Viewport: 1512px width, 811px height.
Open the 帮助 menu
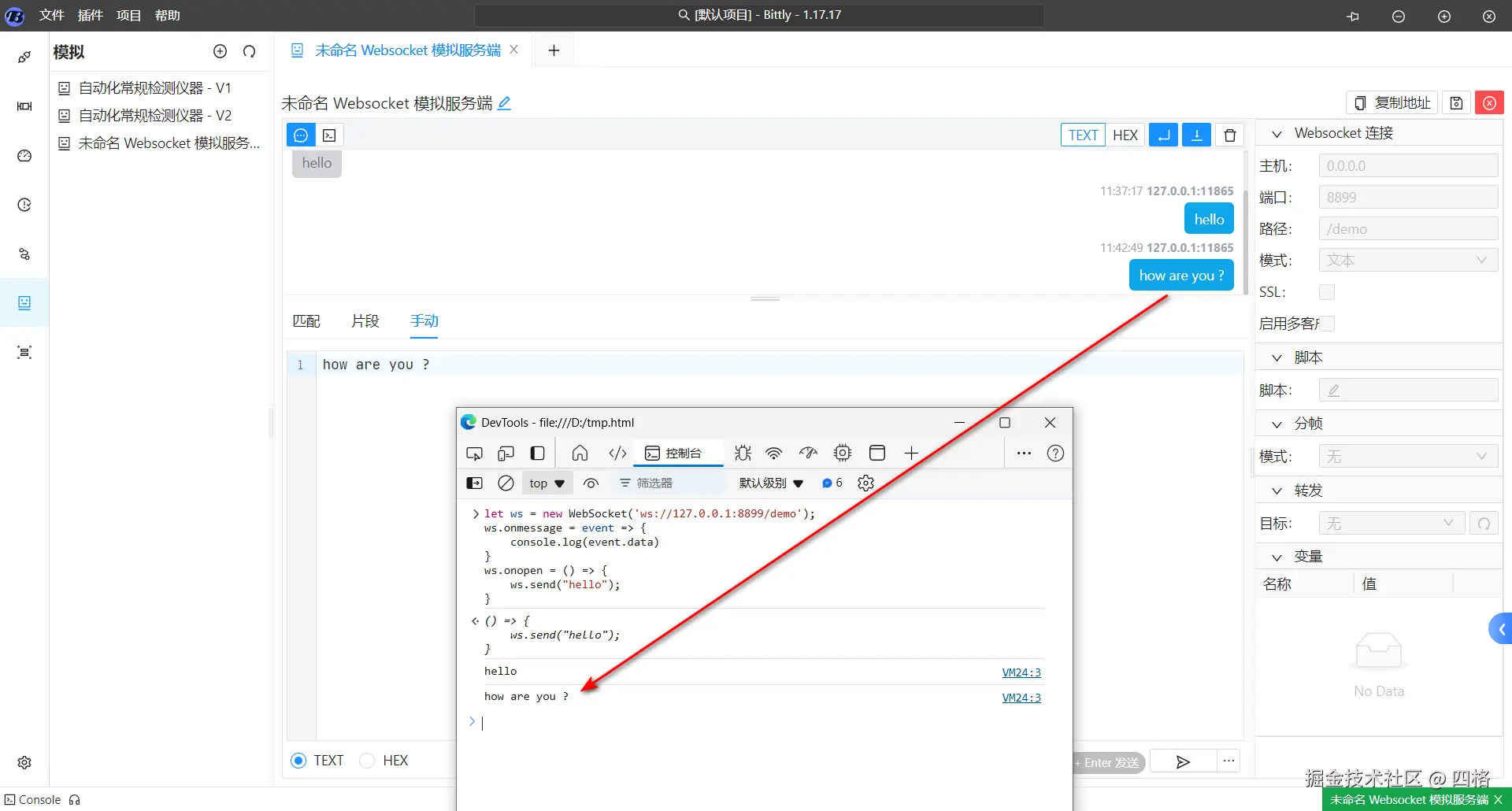pyautogui.click(x=168, y=16)
